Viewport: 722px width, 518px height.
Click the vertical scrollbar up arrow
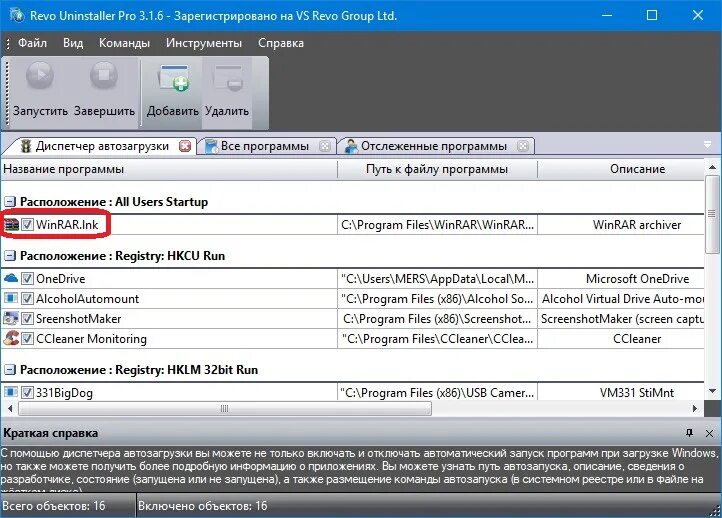(712, 167)
